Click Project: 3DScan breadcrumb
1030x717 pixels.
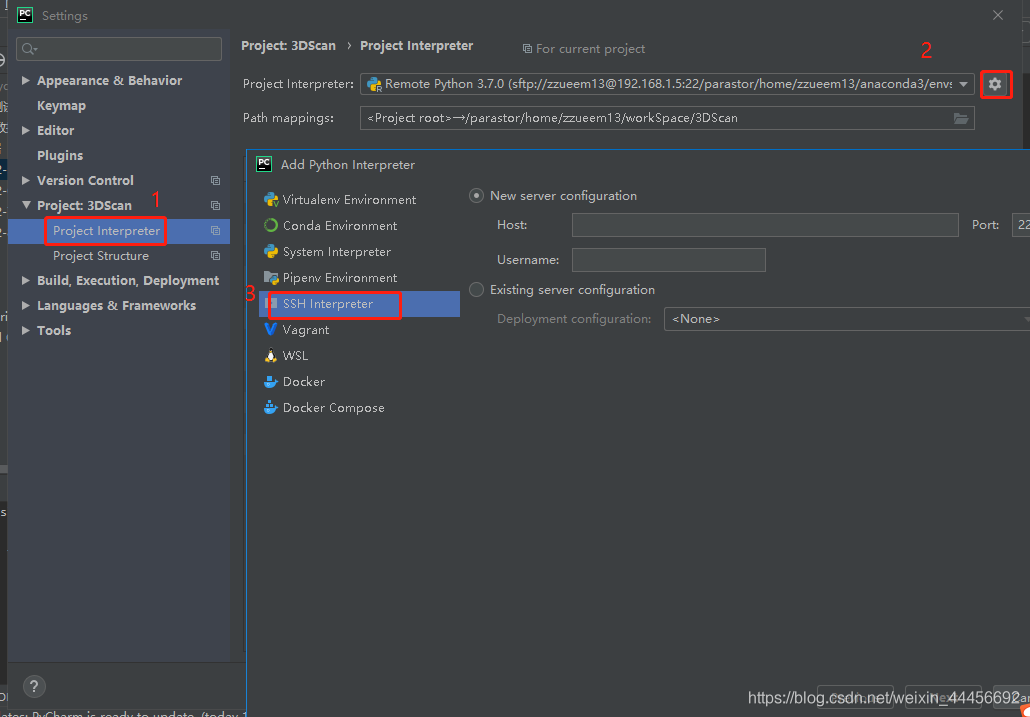pos(288,46)
